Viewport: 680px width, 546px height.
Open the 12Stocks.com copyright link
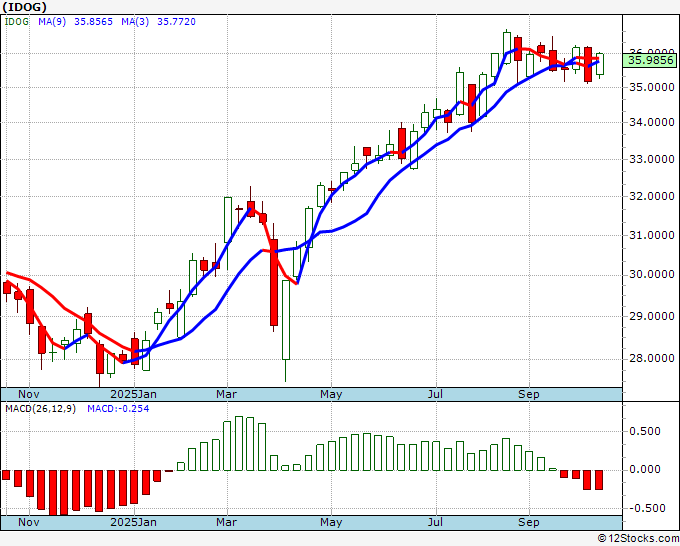tap(638, 539)
